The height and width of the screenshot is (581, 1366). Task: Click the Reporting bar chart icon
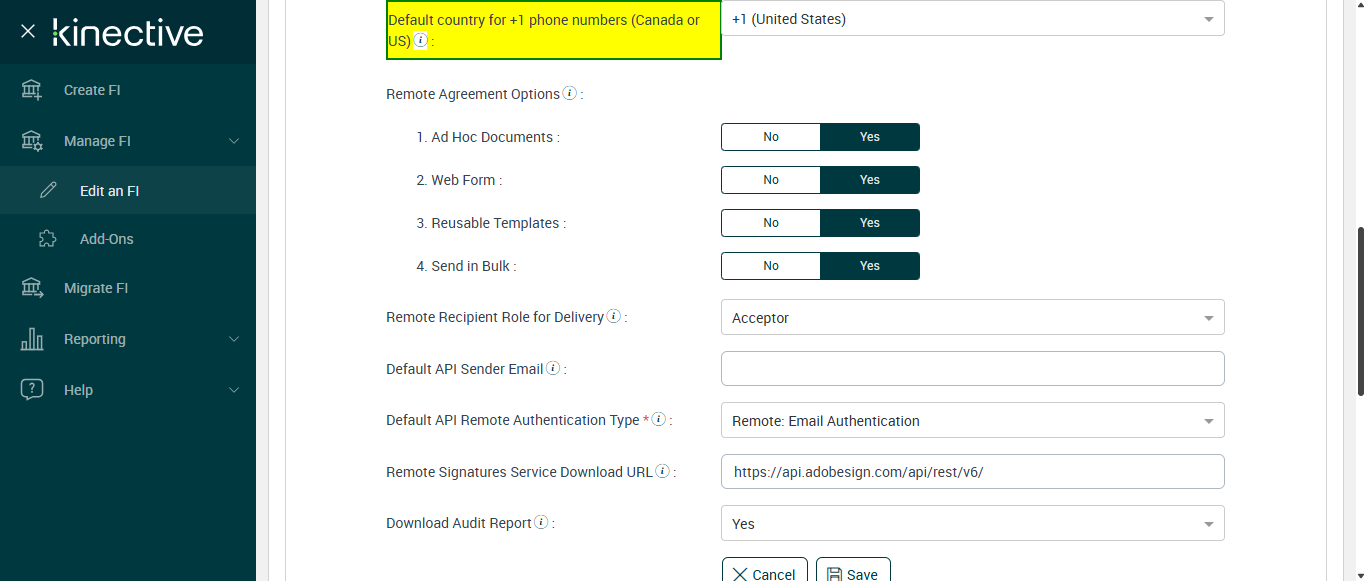click(32, 339)
